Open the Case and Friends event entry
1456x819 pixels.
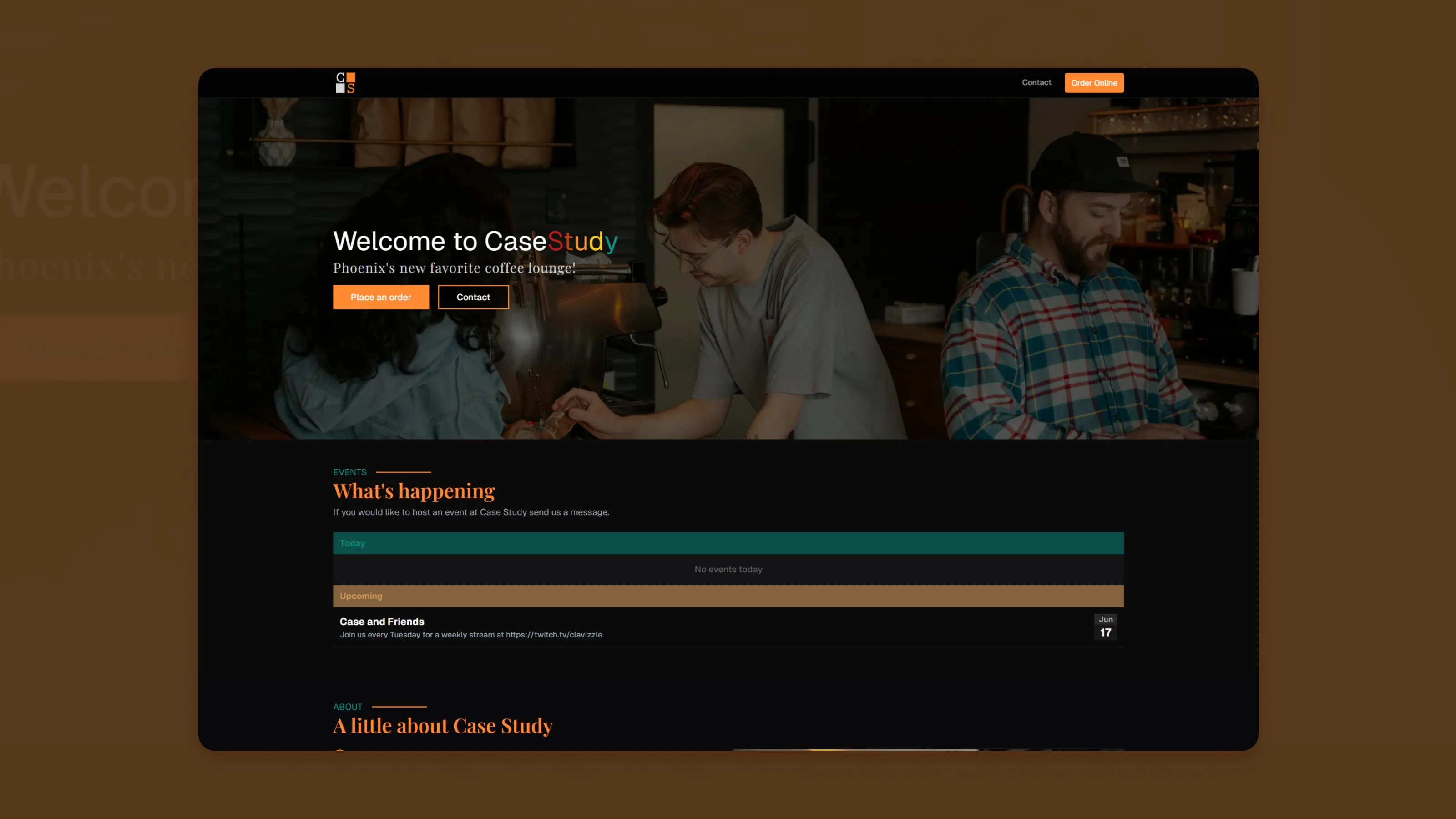pyautogui.click(x=382, y=621)
